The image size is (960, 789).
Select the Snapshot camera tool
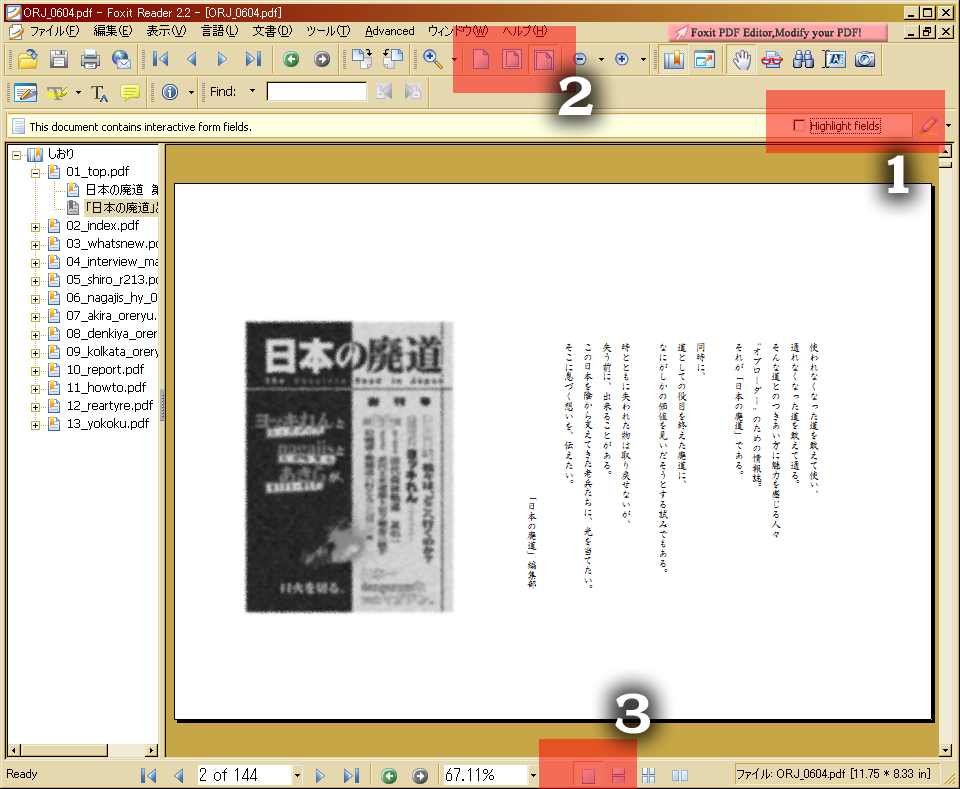pos(864,59)
